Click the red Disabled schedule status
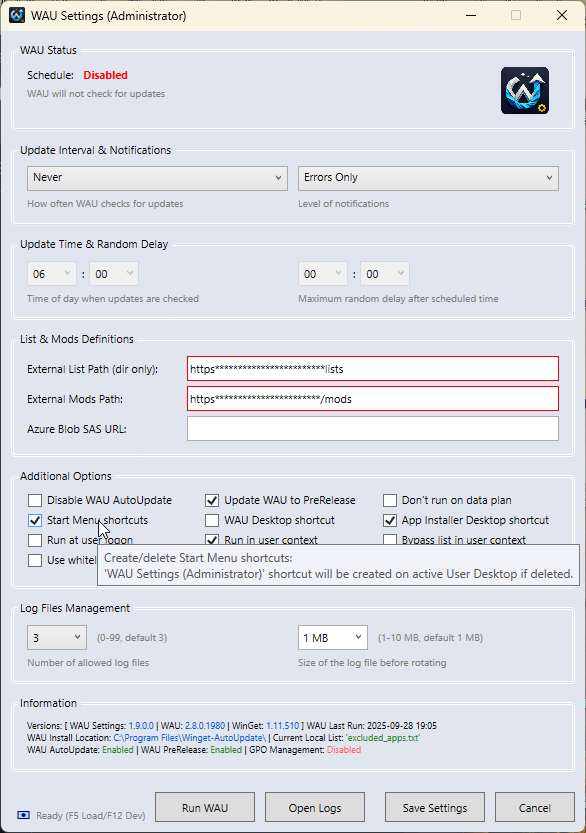 click(x=106, y=75)
